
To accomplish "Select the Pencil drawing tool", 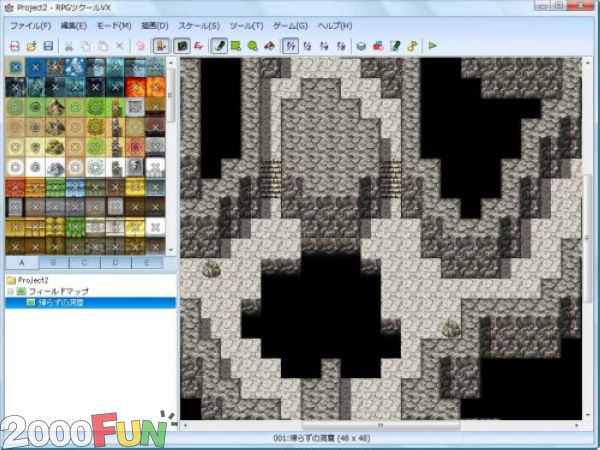I will (219, 45).
